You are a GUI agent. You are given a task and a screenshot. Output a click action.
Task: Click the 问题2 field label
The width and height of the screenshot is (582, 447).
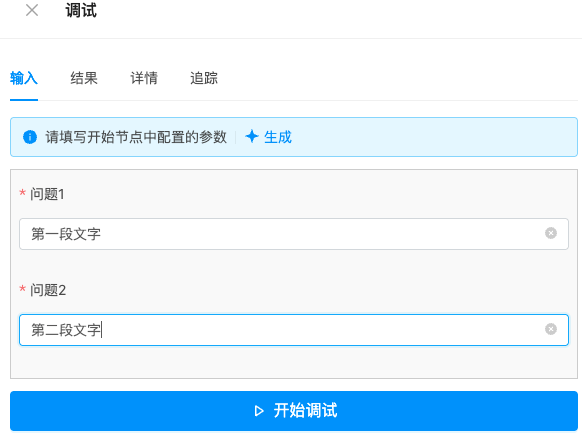click(48, 290)
